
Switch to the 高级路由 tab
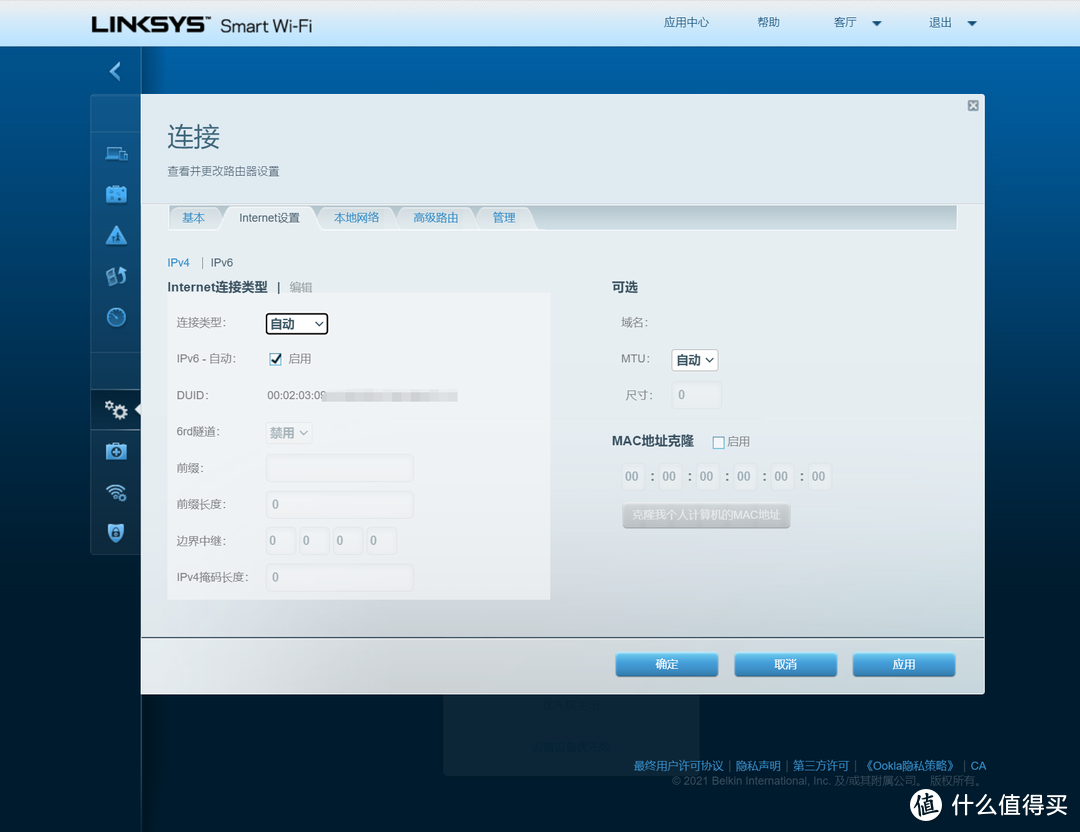(x=436, y=218)
